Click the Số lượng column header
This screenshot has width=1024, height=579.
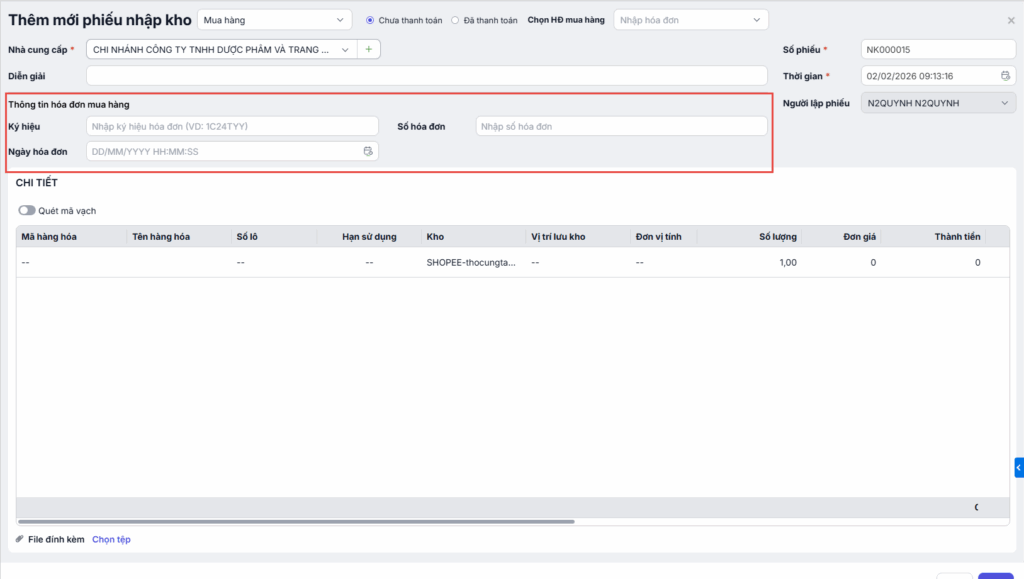(777, 237)
